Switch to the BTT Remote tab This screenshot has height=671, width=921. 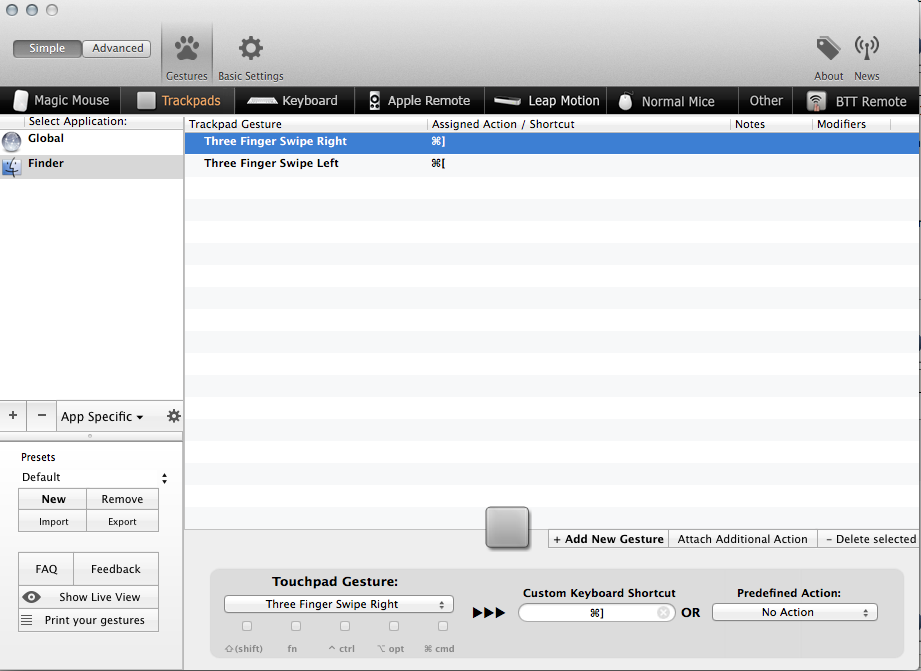pos(856,100)
